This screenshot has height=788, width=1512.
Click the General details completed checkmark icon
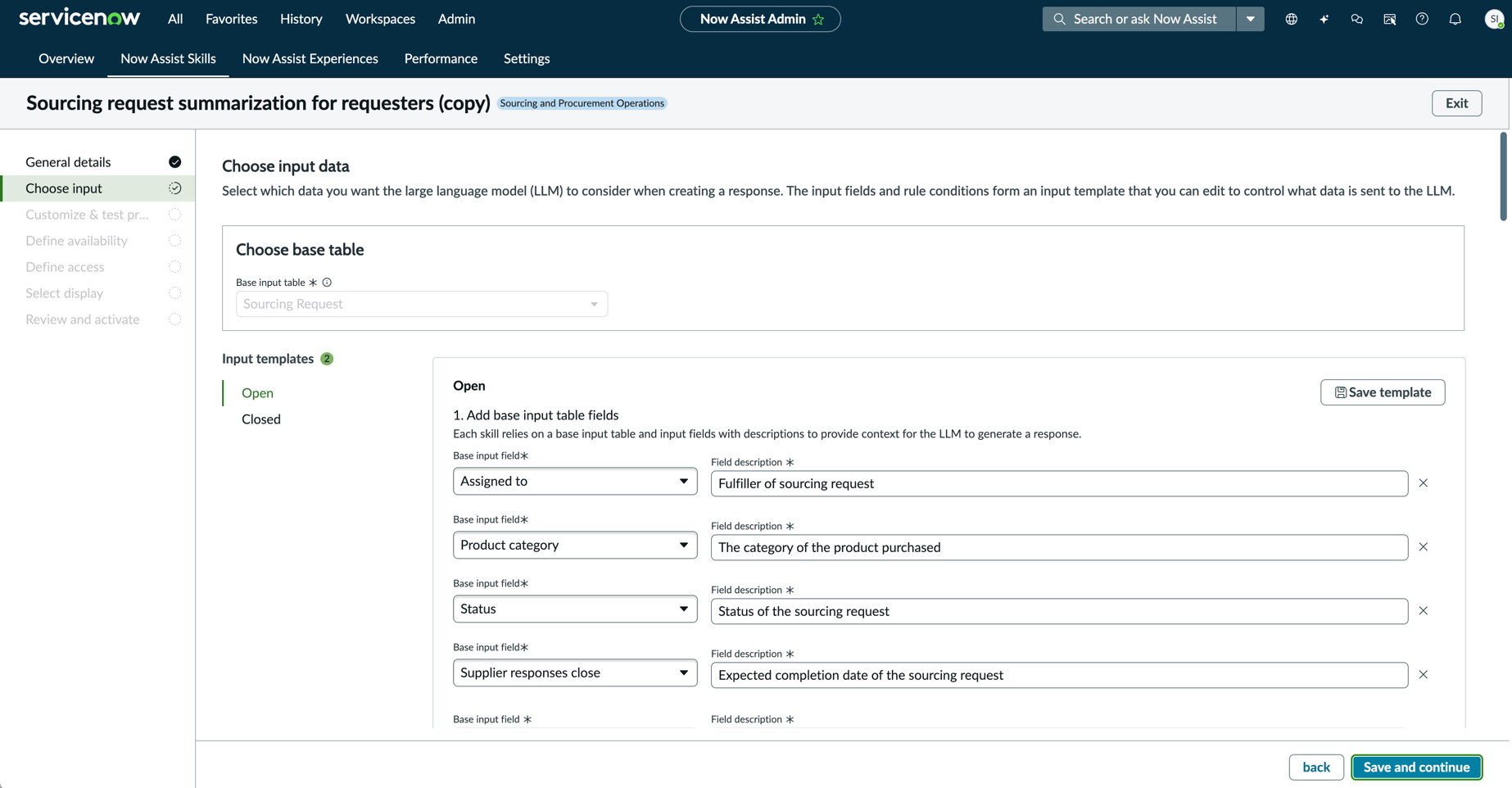(175, 162)
